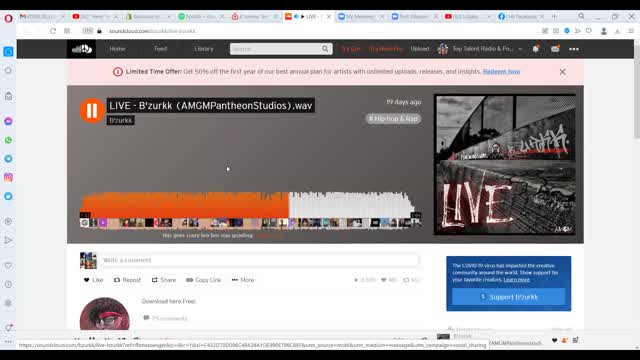The width and height of the screenshot is (640, 360).
Task: Click the Write a comment field
Action: point(260,260)
